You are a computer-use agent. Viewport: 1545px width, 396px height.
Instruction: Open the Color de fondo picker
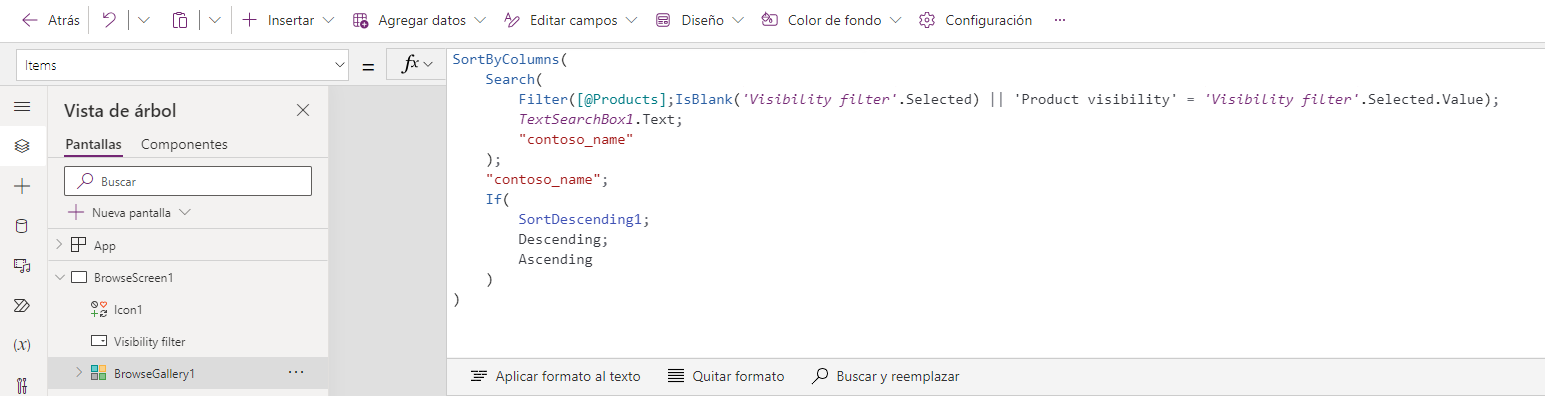tap(831, 20)
